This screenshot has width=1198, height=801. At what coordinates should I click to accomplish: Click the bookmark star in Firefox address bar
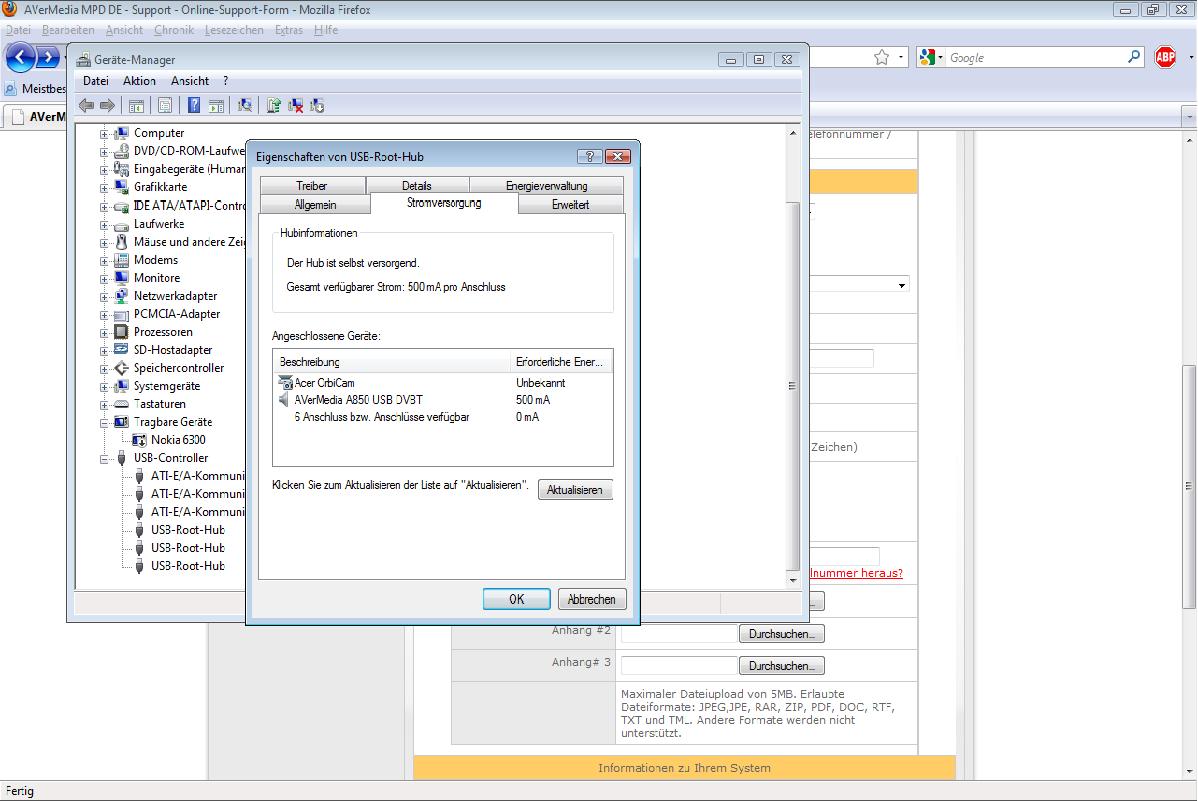click(882, 57)
